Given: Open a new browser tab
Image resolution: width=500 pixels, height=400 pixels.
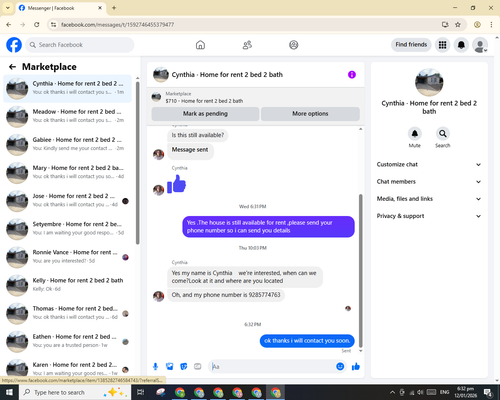Looking at the screenshot, I should point(114,8).
